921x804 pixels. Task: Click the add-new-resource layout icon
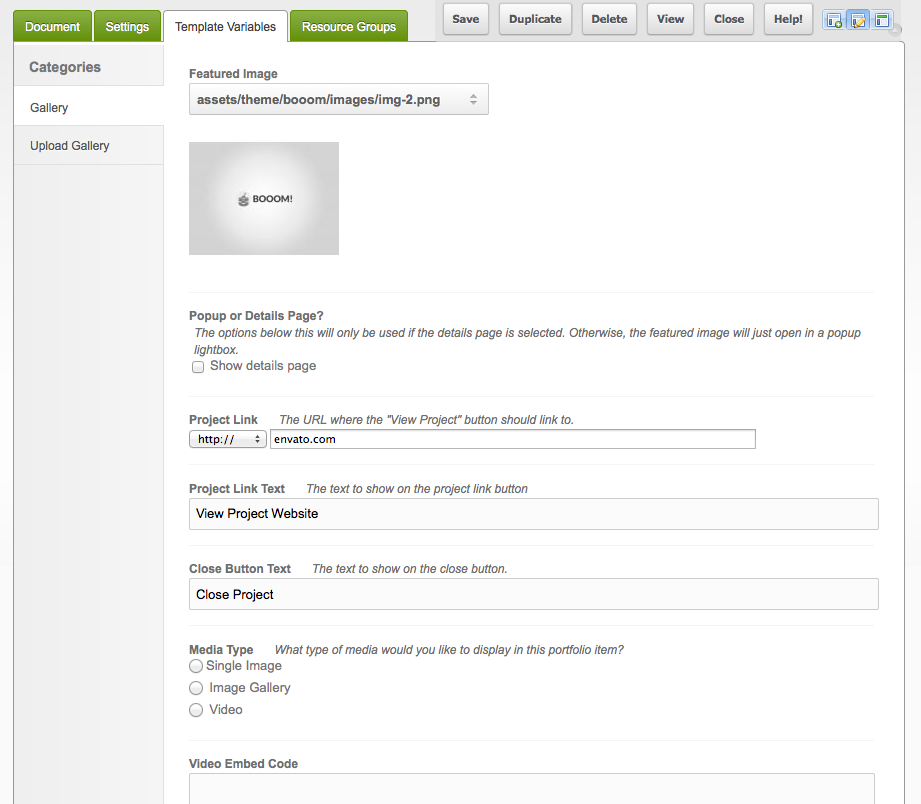tap(834, 20)
